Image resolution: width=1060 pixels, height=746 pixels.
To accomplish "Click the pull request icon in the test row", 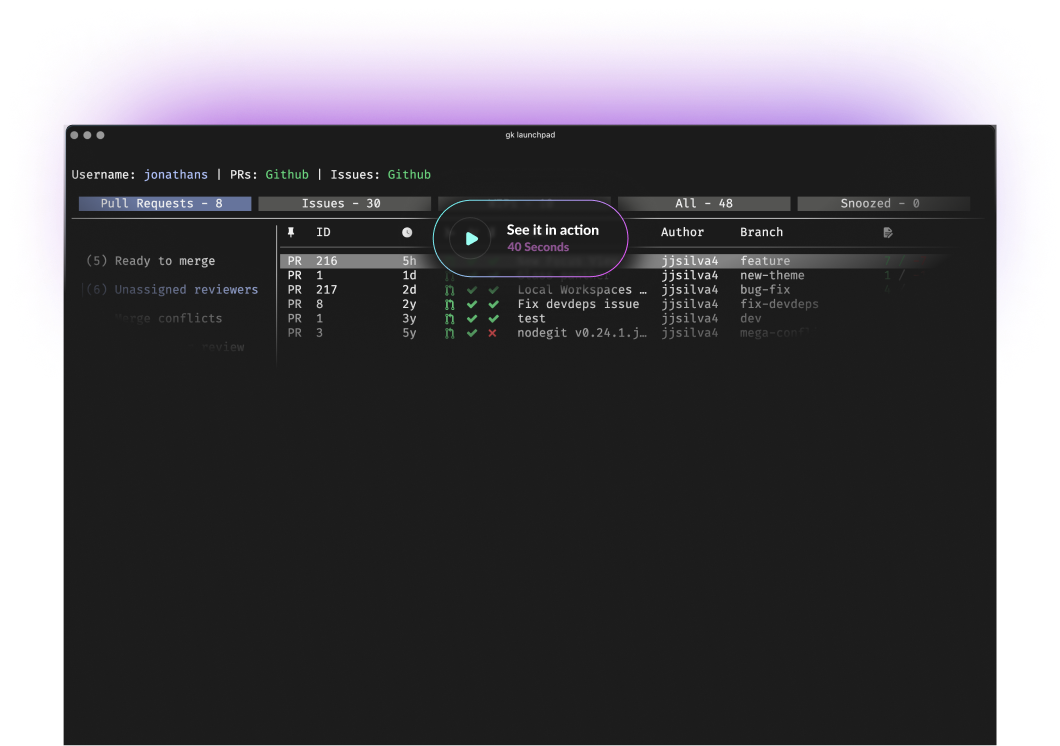I will point(450,319).
